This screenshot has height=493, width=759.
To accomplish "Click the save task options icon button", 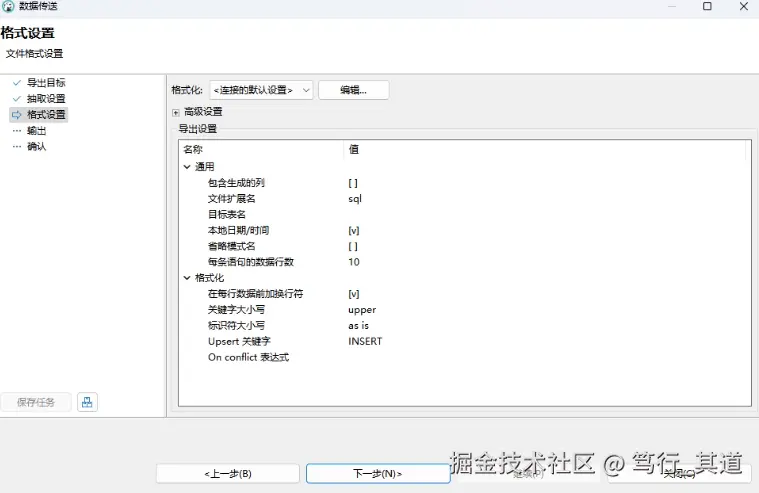I will tap(87, 402).
